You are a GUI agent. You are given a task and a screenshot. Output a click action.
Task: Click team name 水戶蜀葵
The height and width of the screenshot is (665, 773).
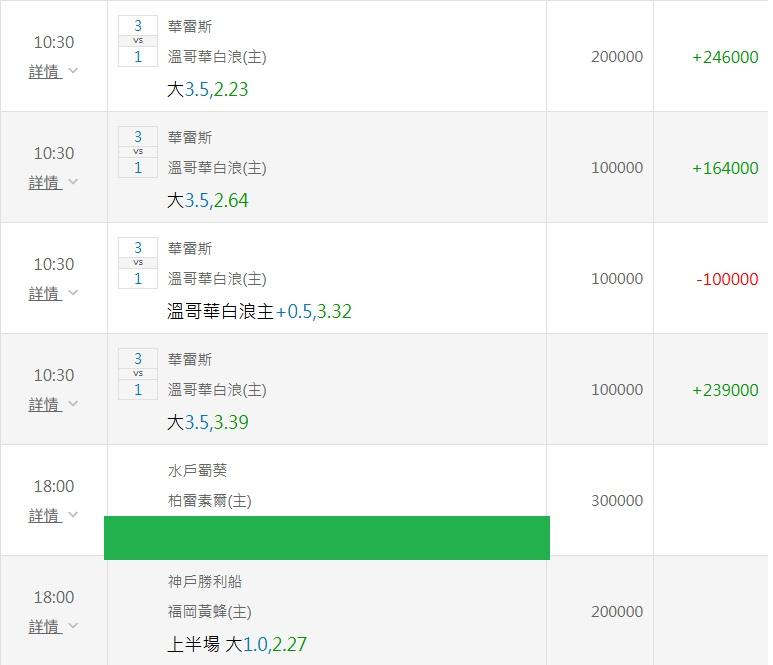click(198, 471)
